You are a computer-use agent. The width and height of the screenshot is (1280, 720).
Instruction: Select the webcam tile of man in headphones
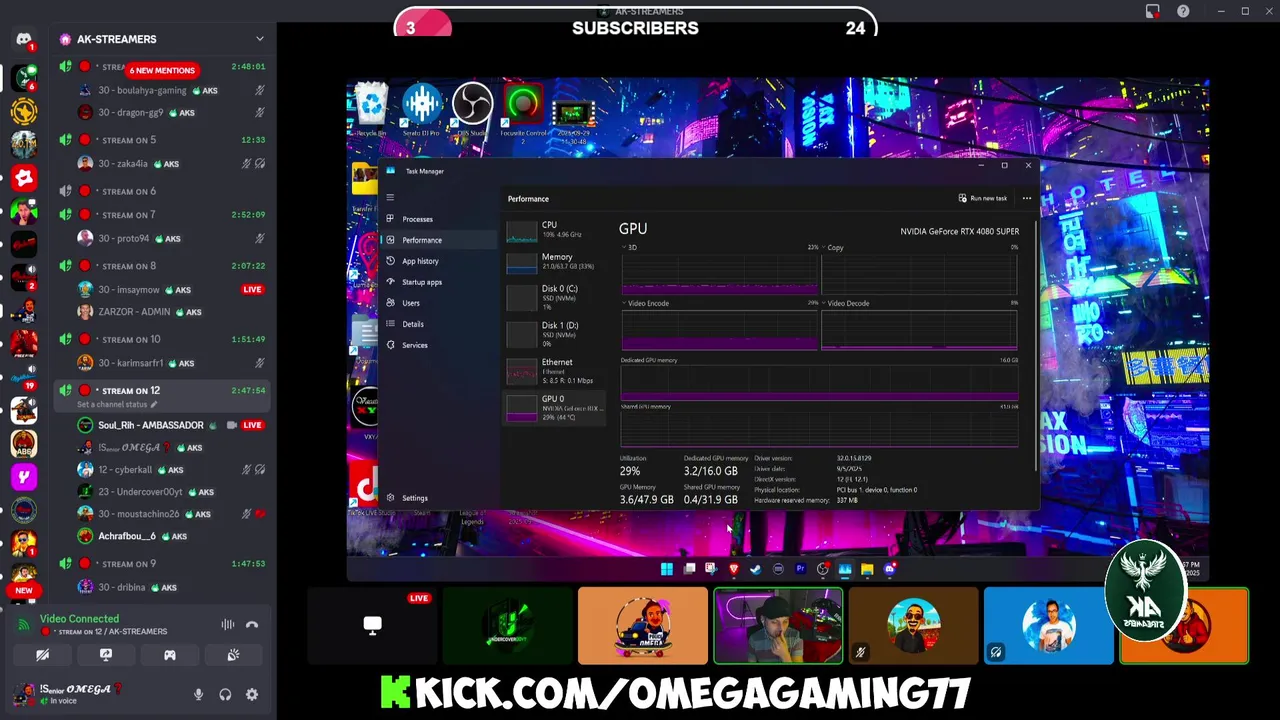point(778,626)
